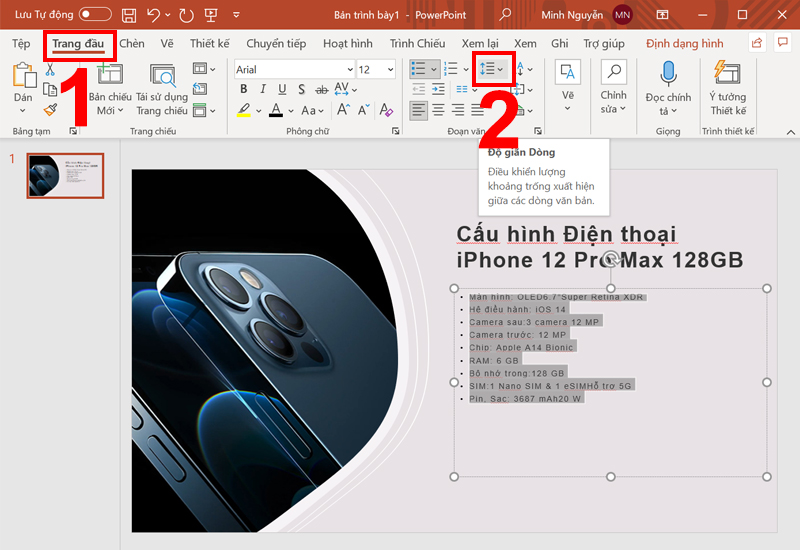Image resolution: width=800 pixels, height=550 pixels.
Task: Click the Đọc chính tả microphone button
Action: pyautogui.click(x=668, y=83)
